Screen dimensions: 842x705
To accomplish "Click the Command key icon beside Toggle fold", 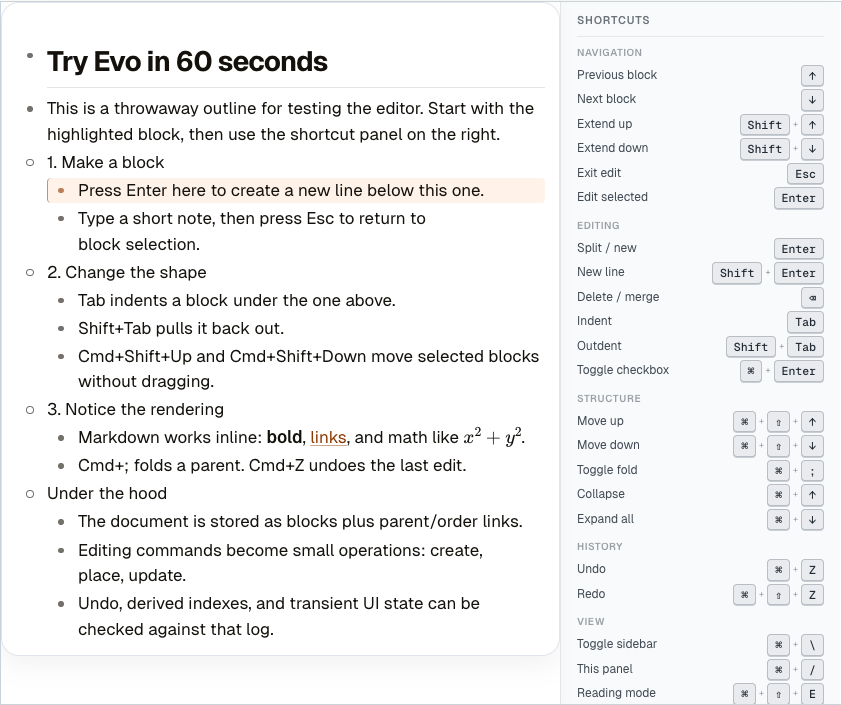I will point(779,470).
